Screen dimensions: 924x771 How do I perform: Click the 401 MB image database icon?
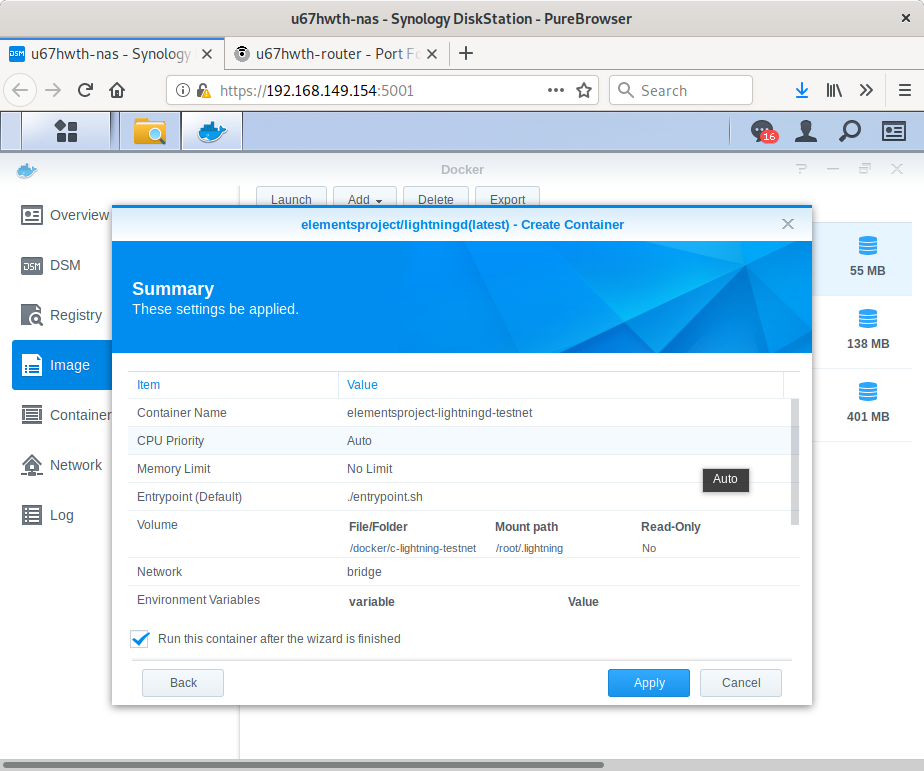click(x=867, y=391)
